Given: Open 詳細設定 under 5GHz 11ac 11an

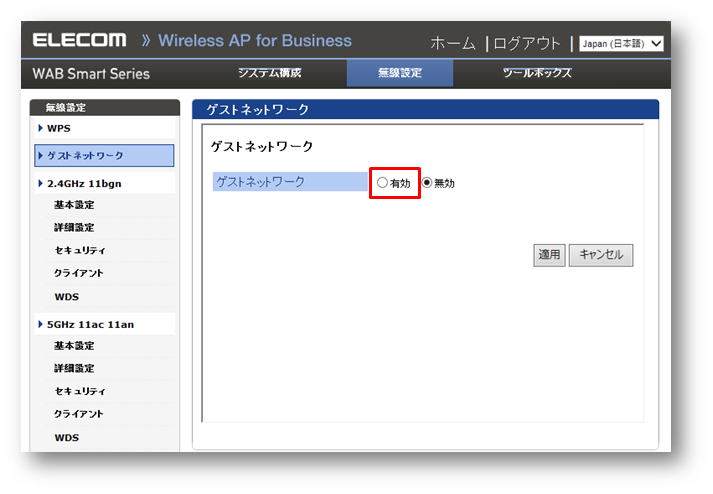Looking at the screenshot, I should (74, 368).
